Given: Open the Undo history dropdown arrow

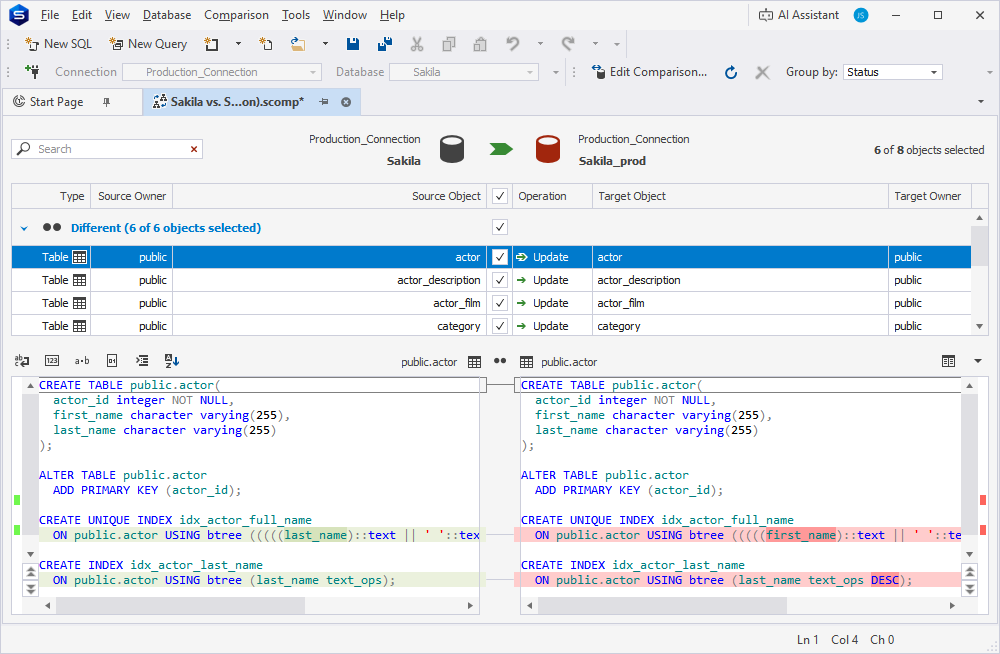Looking at the screenshot, I should coord(540,44).
